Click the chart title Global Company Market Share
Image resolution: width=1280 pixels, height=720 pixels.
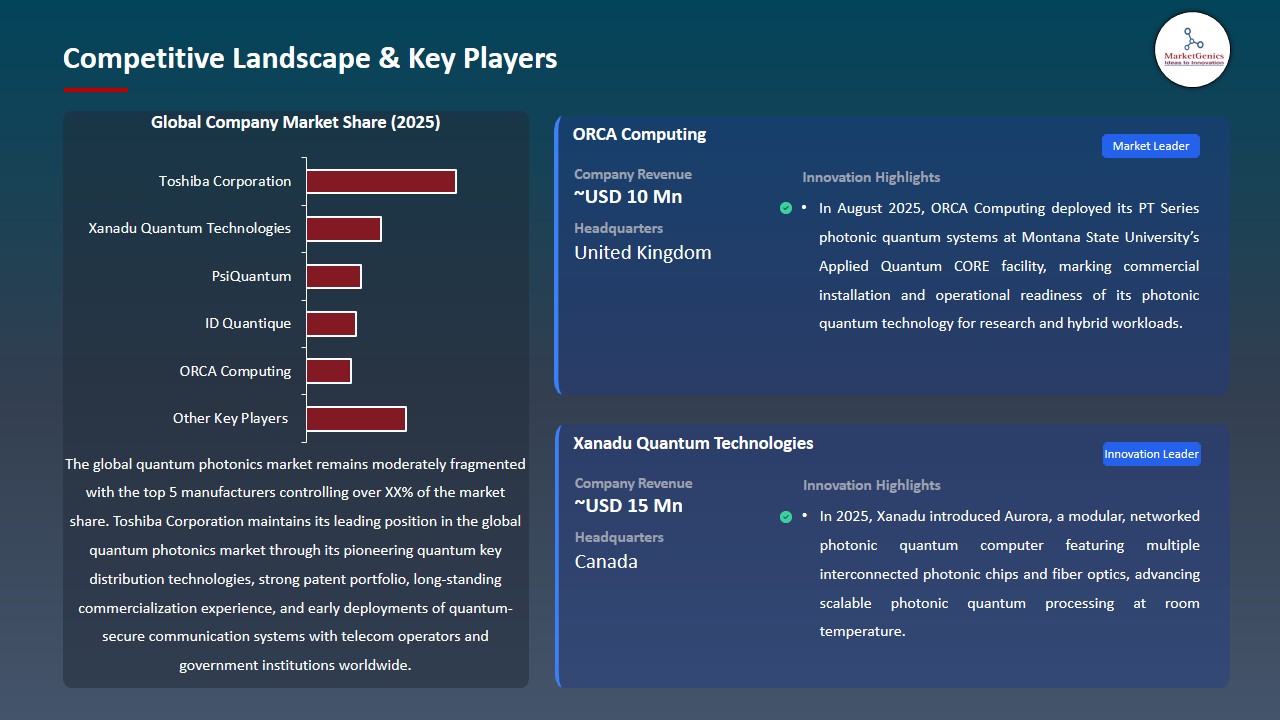[x=295, y=122]
